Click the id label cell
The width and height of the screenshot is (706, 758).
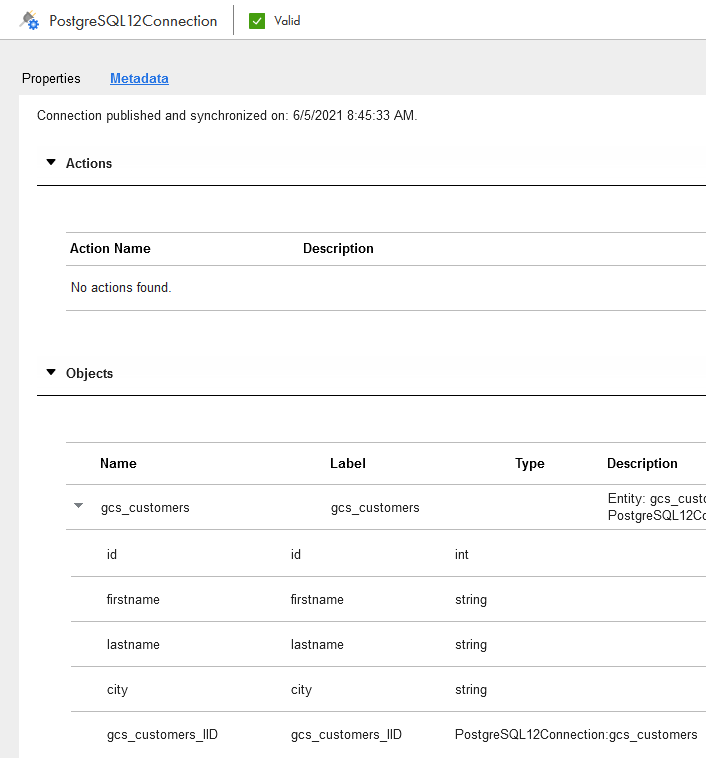[x=296, y=554]
